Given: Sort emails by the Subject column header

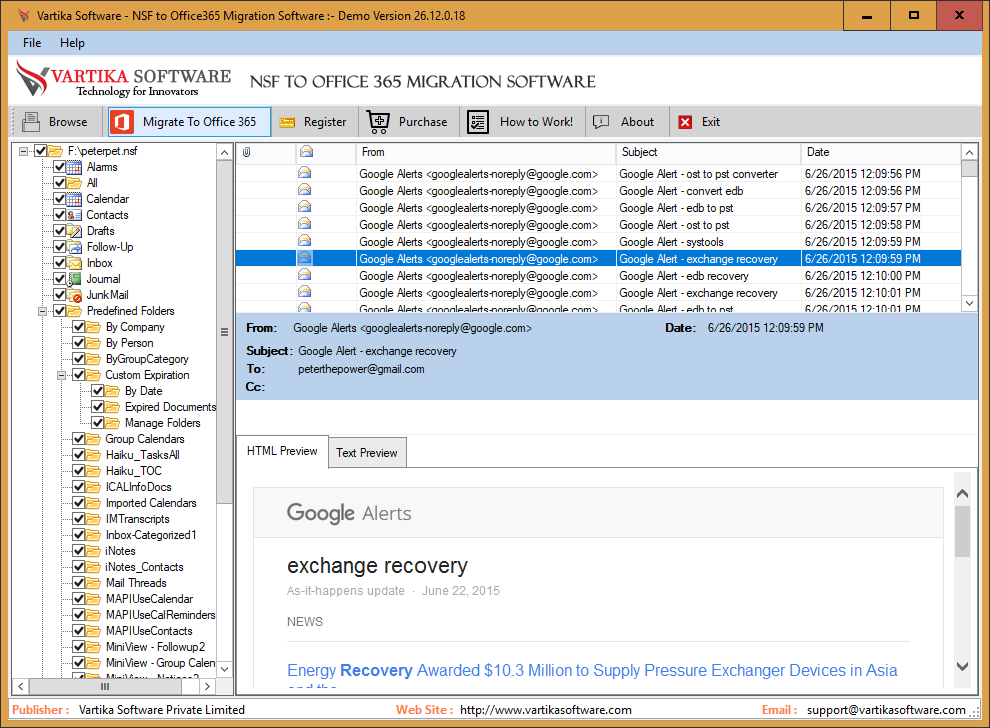Looking at the screenshot, I should (708, 152).
